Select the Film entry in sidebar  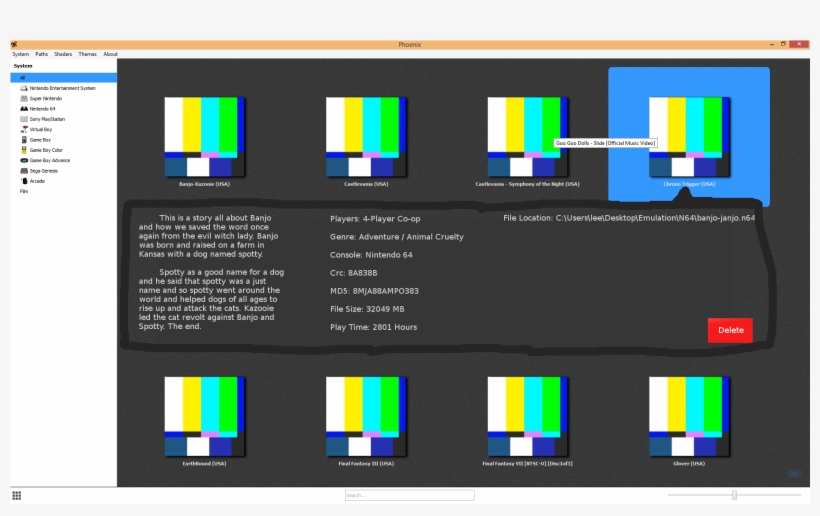click(24, 191)
